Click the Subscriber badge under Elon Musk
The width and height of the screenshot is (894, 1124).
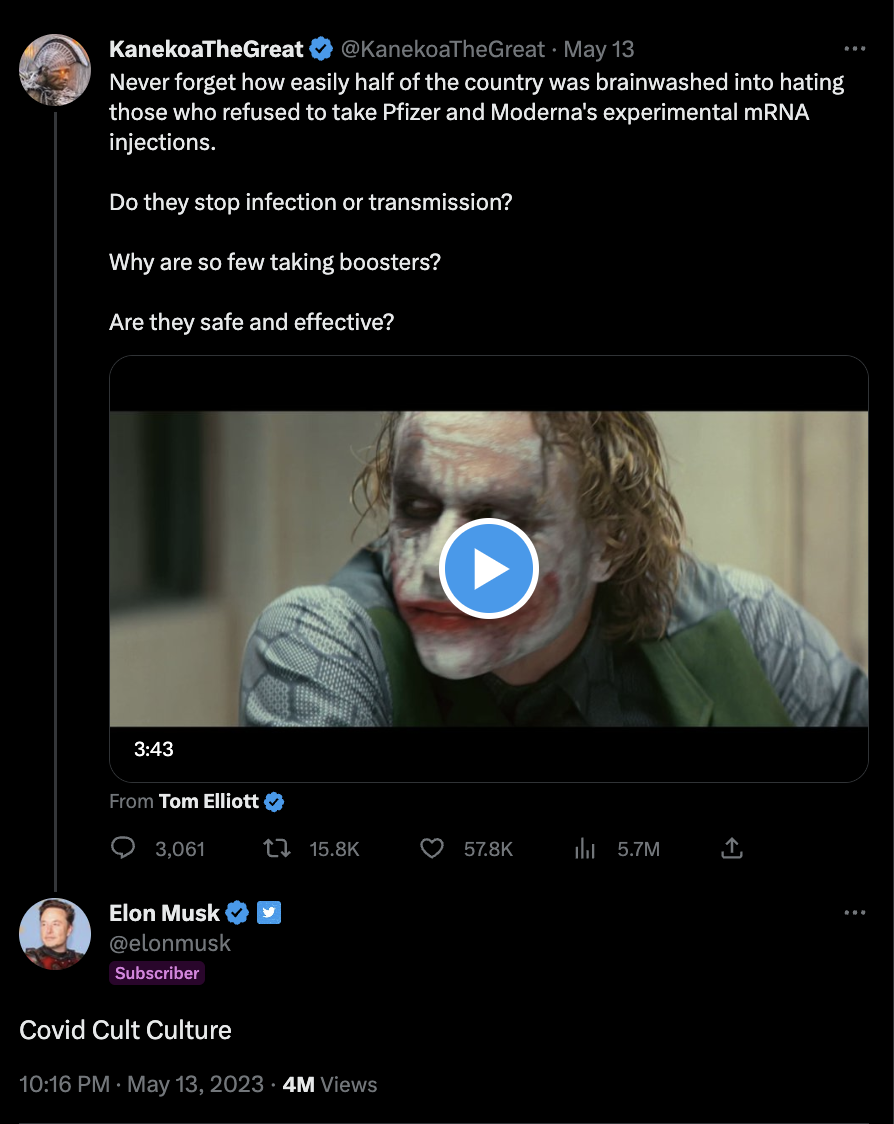point(156,972)
